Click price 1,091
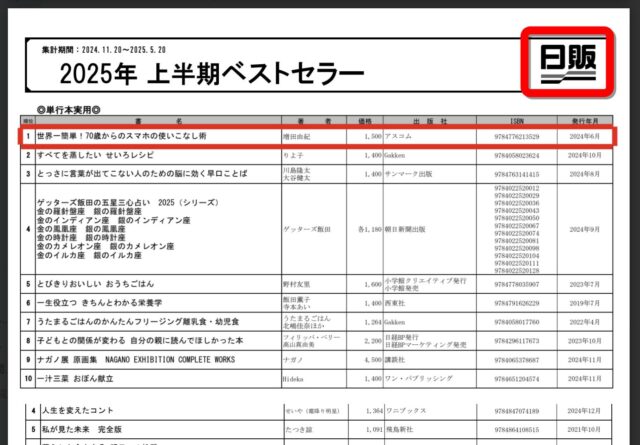The height and width of the screenshot is (445, 640). point(373,430)
